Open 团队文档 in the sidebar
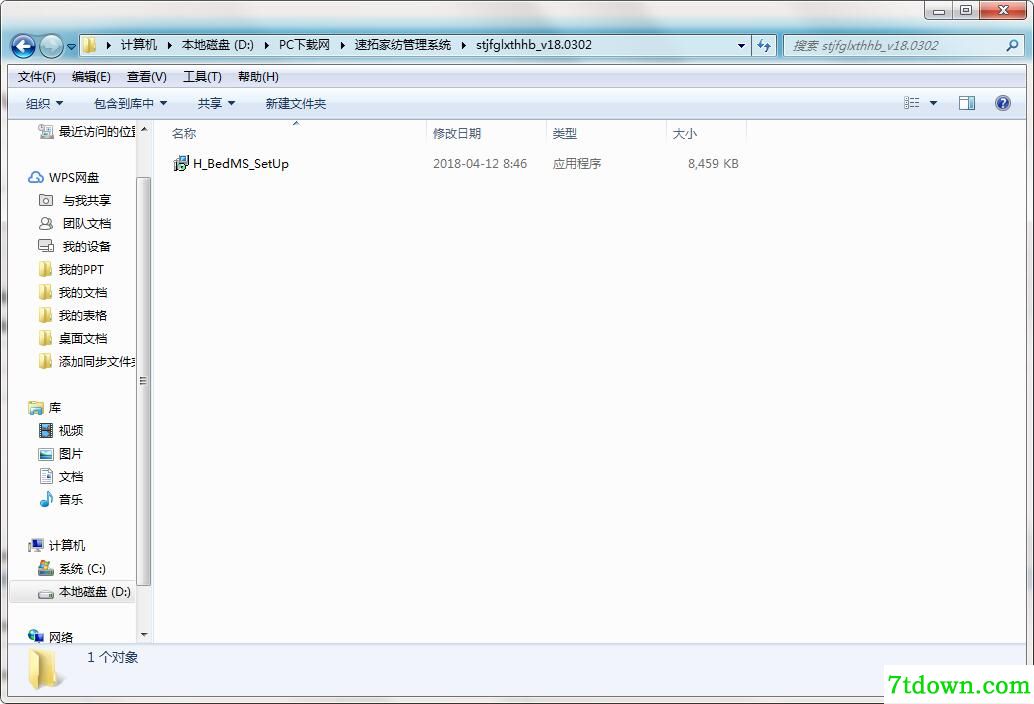 pyautogui.click(x=75, y=223)
